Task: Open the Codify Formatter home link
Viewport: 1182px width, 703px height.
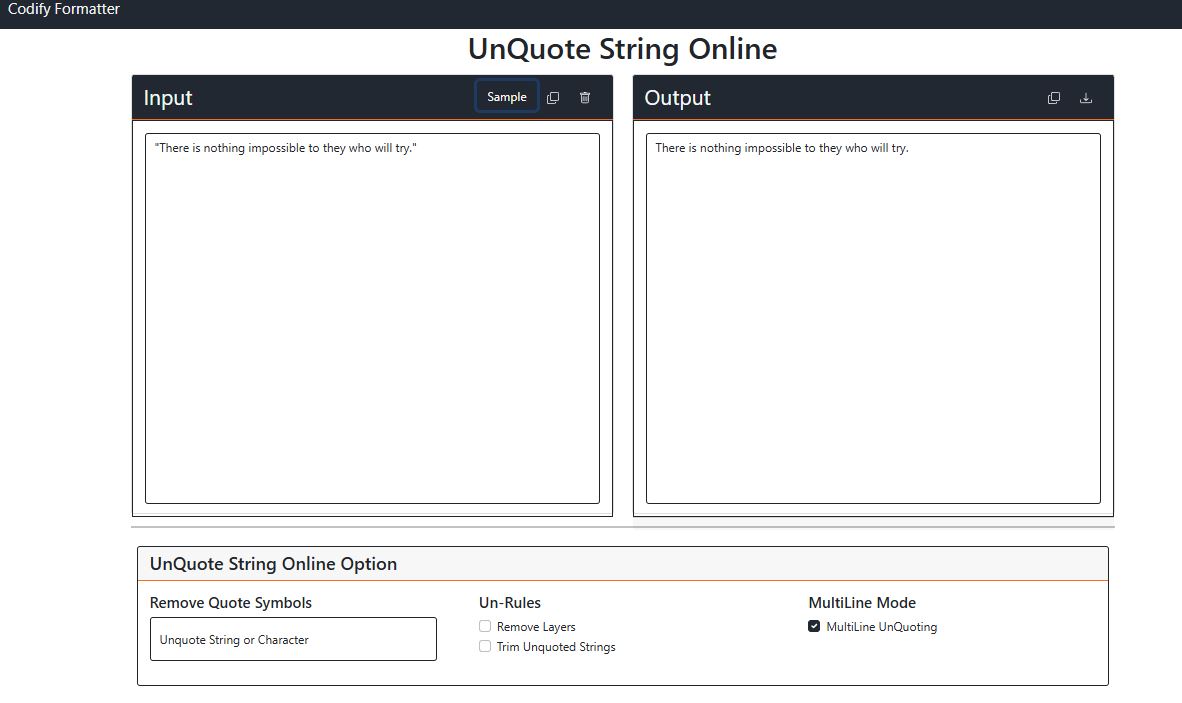Action: 63,9
